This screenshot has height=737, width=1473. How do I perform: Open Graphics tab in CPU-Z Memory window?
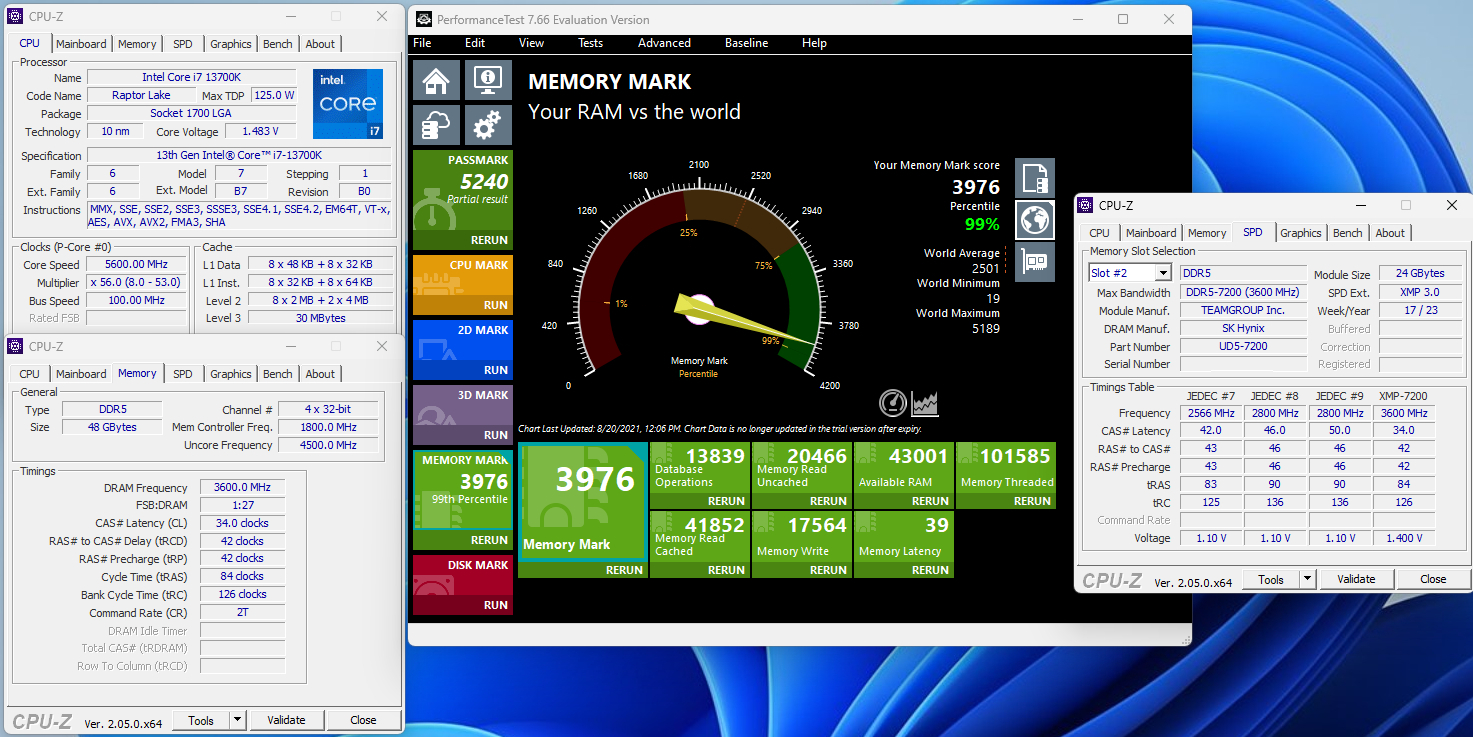click(231, 374)
